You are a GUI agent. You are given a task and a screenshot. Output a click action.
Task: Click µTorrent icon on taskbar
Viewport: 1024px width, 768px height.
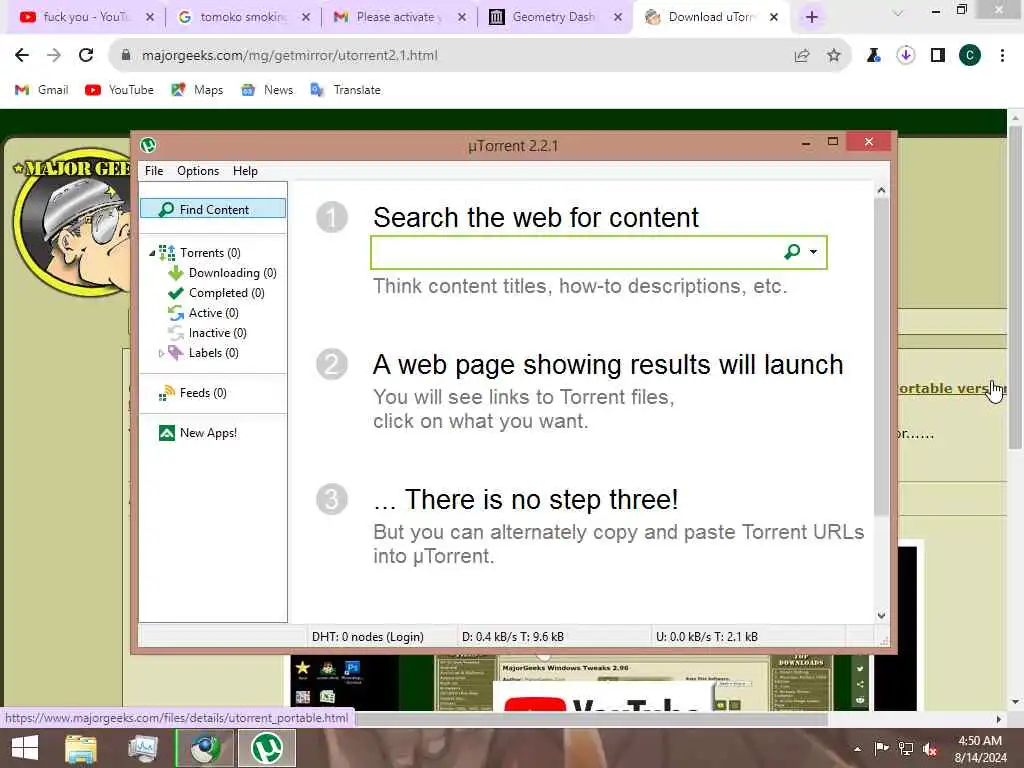[x=267, y=748]
